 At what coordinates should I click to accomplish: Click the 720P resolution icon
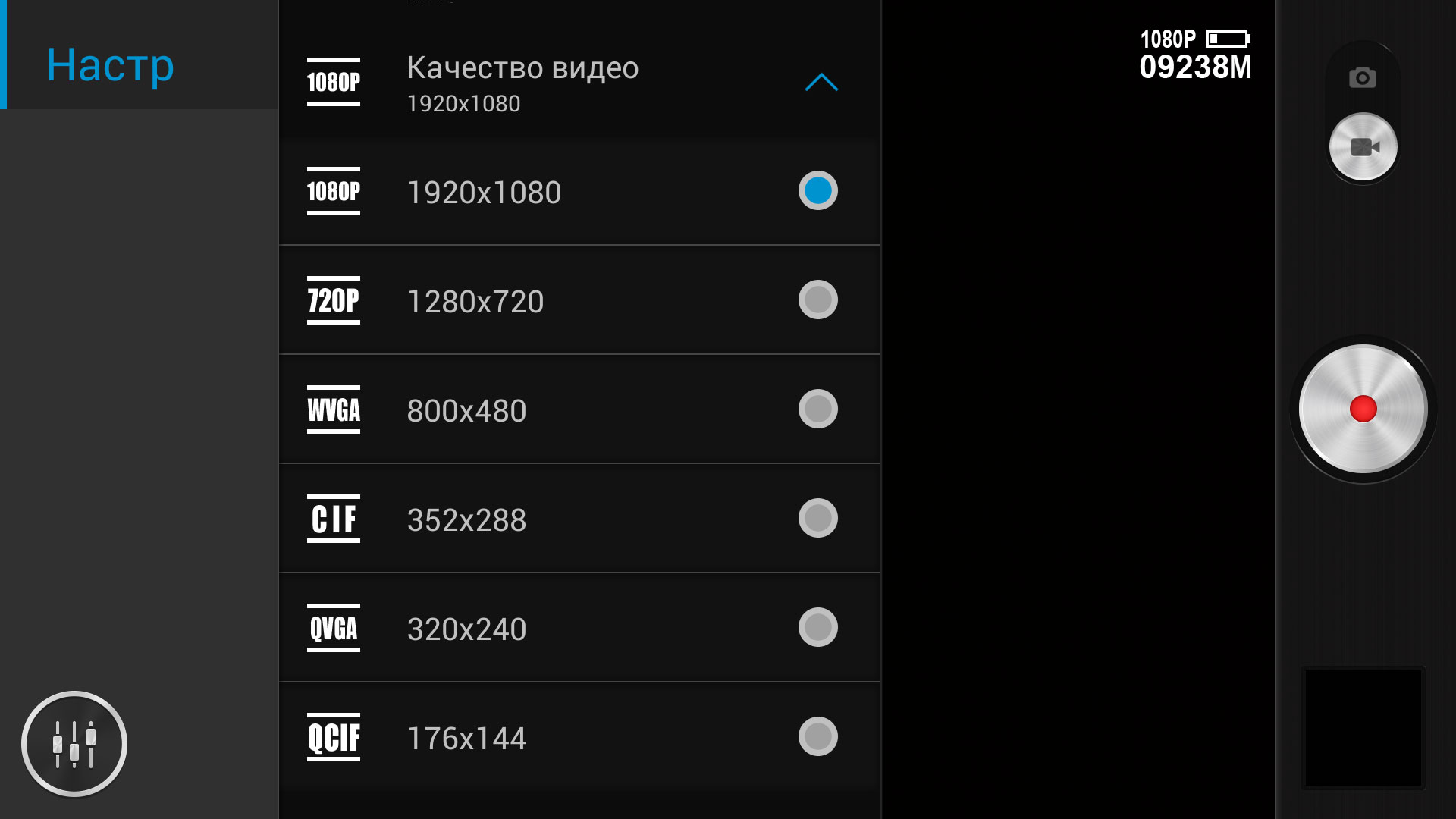(334, 300)
